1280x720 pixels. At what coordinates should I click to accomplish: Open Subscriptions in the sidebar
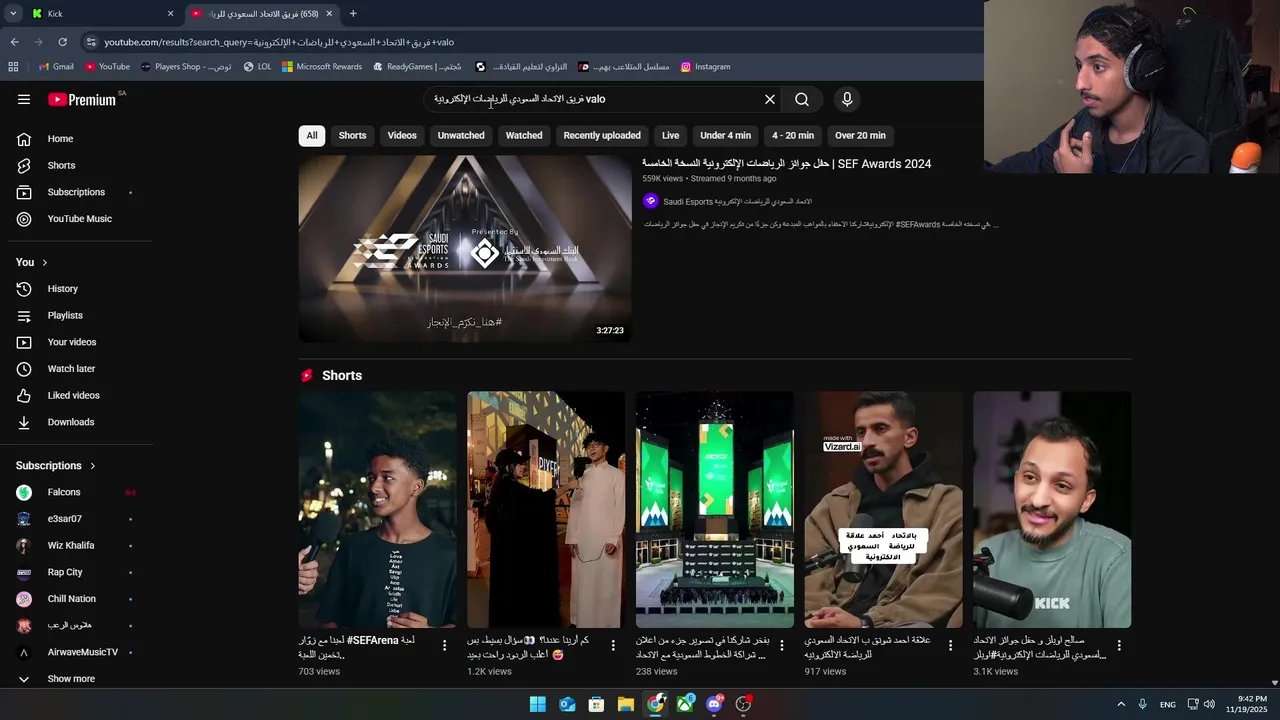click(x=76, y=192)
